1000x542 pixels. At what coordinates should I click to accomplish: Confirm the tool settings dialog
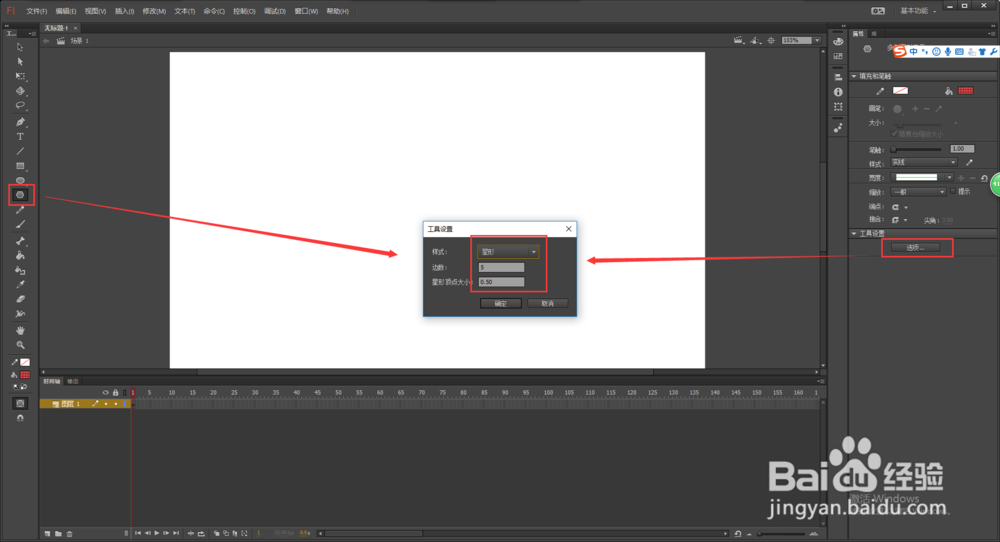501,304
